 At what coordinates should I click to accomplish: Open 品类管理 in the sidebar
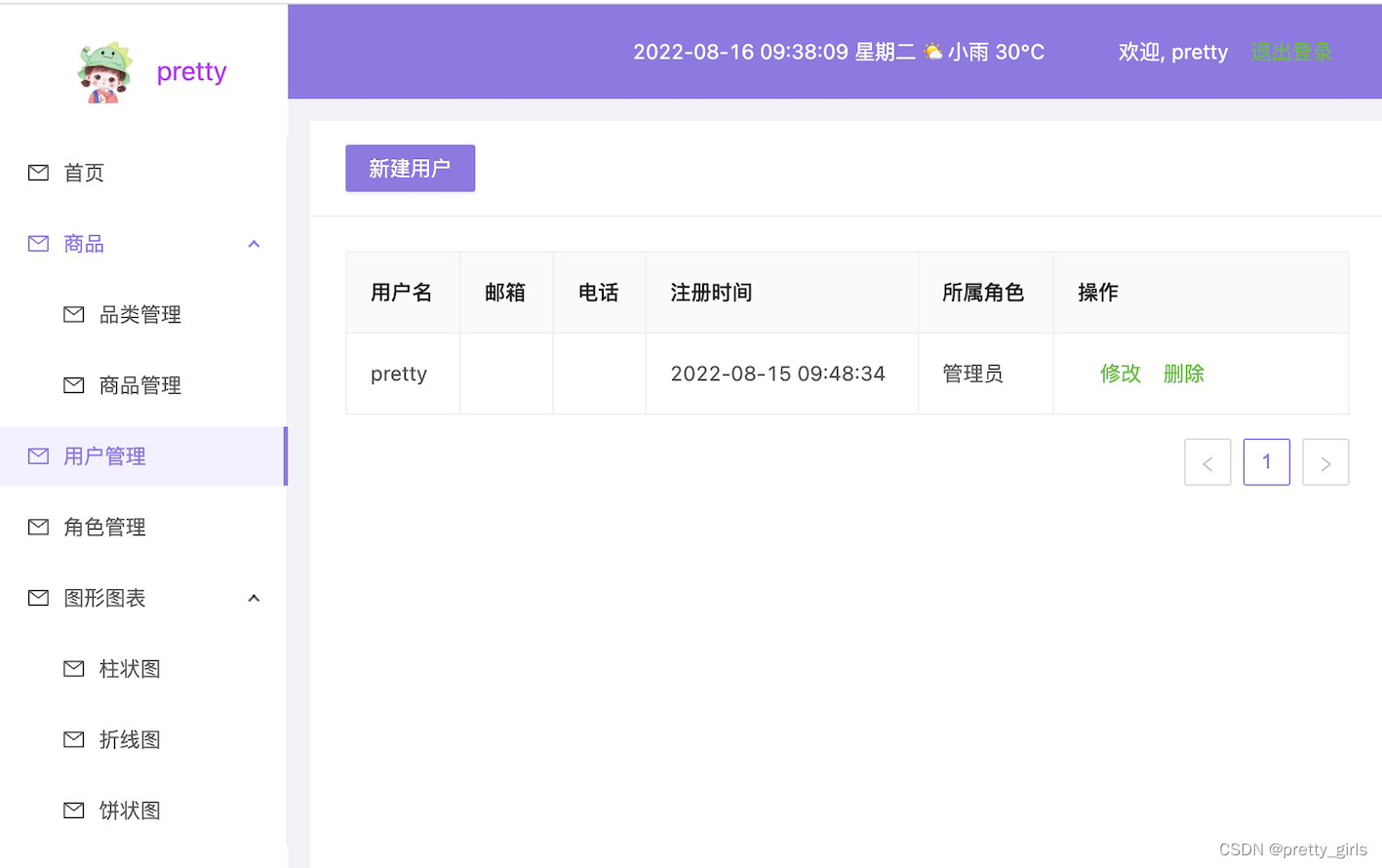coord(143,314)
